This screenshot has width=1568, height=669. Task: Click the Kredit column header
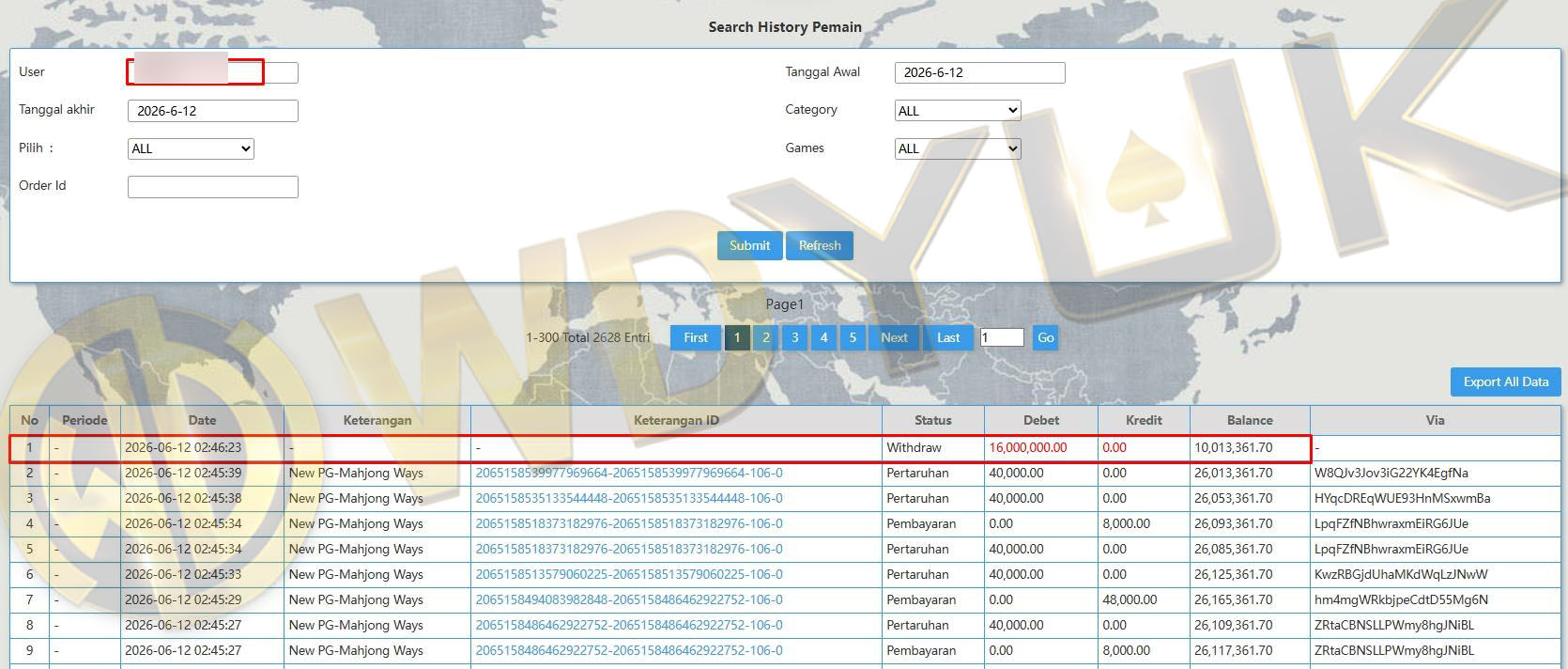(1144, 420)
